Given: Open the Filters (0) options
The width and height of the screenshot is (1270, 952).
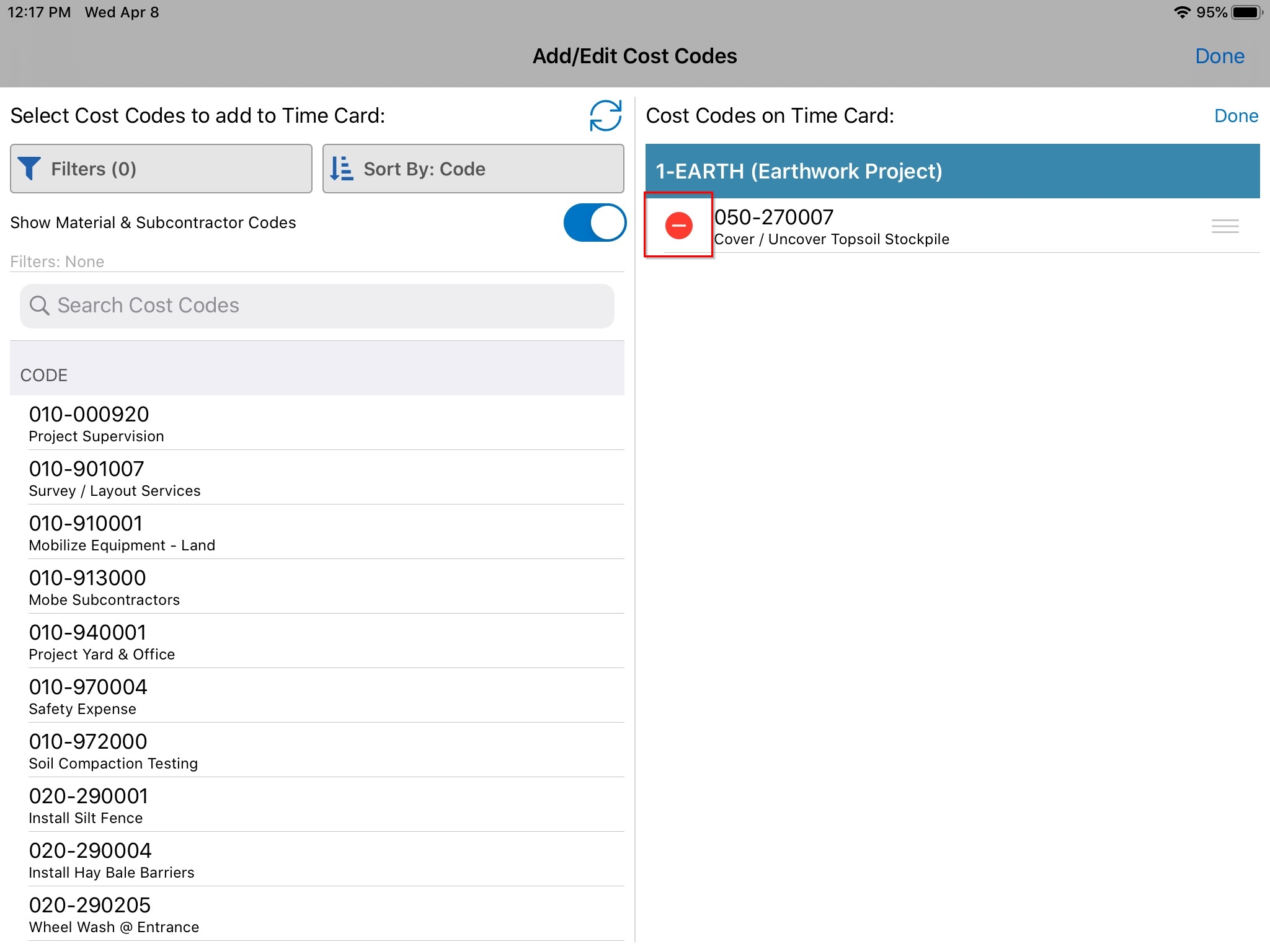Looking at the screenshot, I should coord(161,169).
